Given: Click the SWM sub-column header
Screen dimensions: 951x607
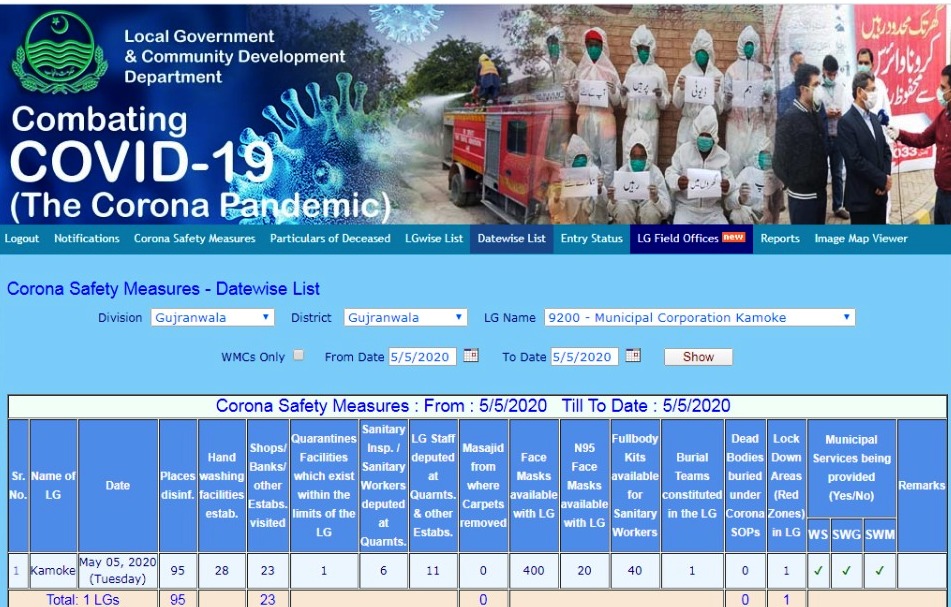Looking at the screenshot, I should tap(879, 535).
